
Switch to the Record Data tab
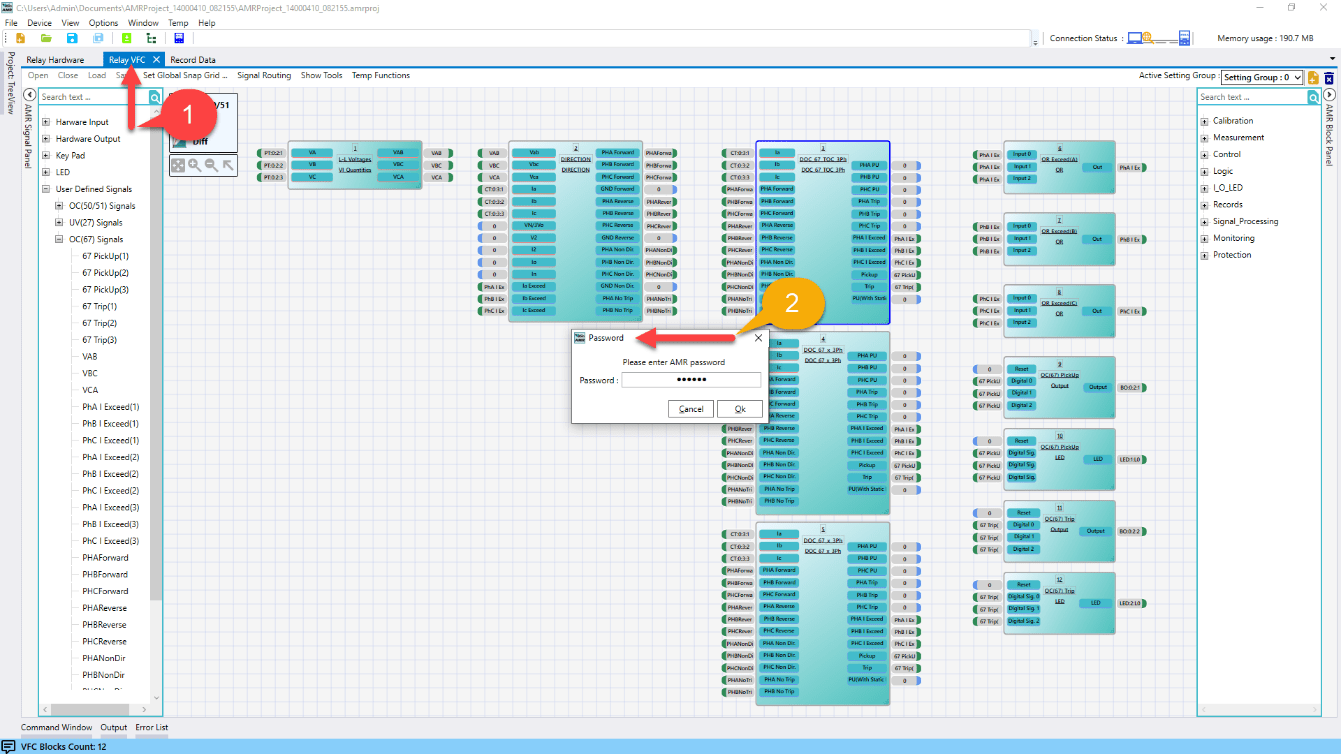click(x=193, y=60)
